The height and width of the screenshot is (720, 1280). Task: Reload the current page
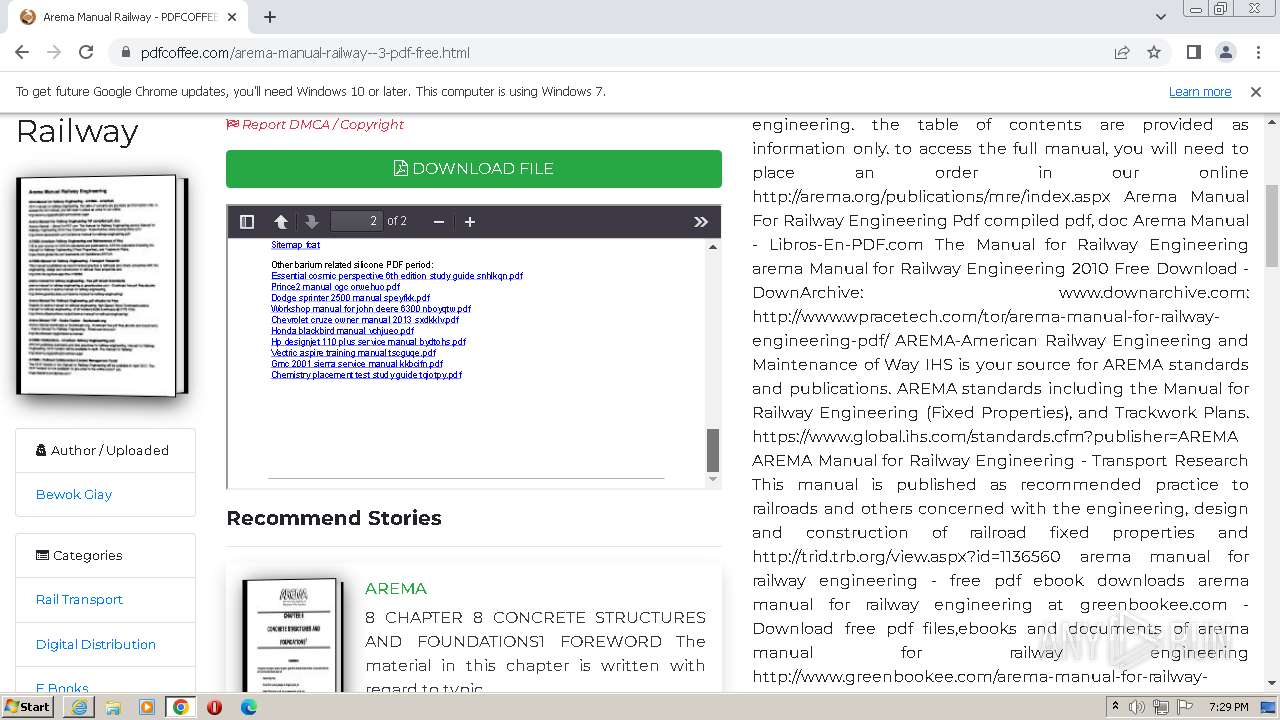tap(86, 52)
